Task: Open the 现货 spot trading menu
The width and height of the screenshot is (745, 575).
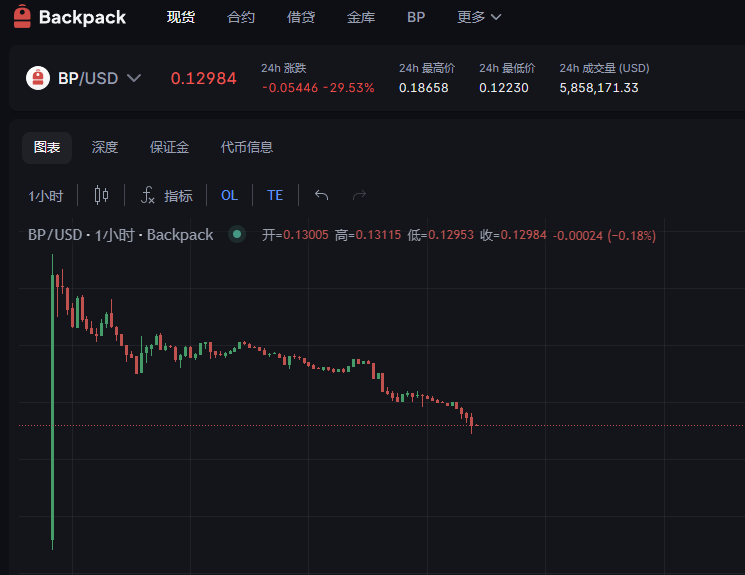Action: 181,17
